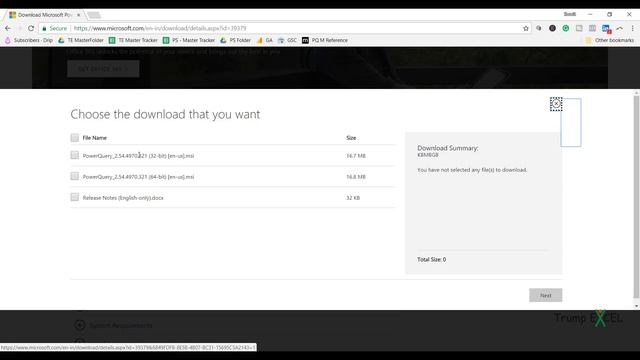Open a new tab next to current tab
Image resolution: width=640 pixels, height=360 pixels.
pos(94,15)
